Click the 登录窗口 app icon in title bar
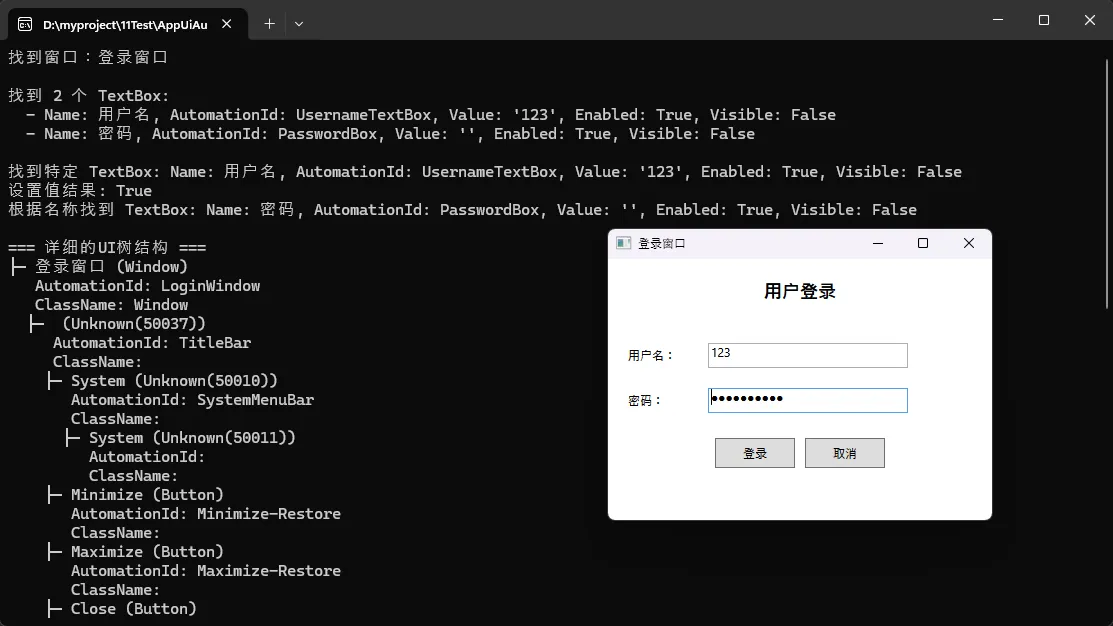 tap(623, 243)
